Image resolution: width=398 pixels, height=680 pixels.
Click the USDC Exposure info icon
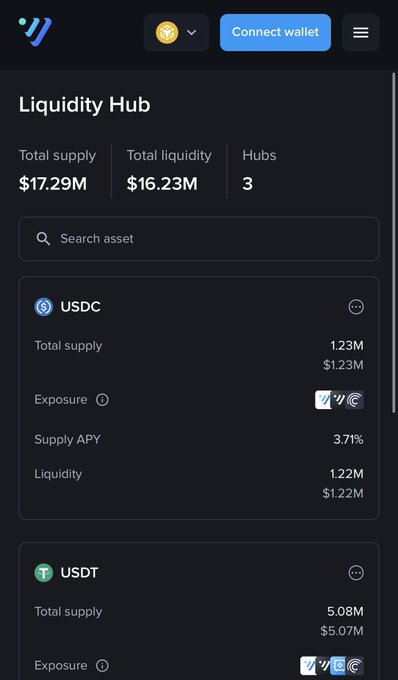(x=102, y=400)
